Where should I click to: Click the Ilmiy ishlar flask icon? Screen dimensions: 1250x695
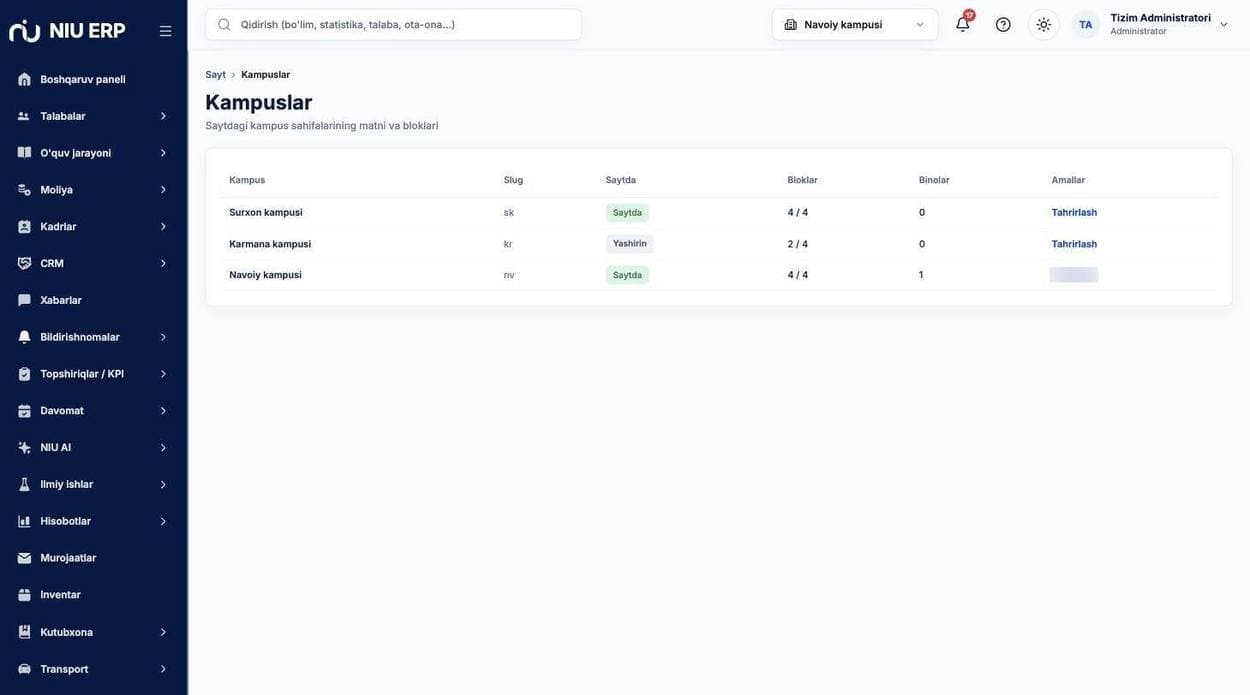(x=24, y=484)
